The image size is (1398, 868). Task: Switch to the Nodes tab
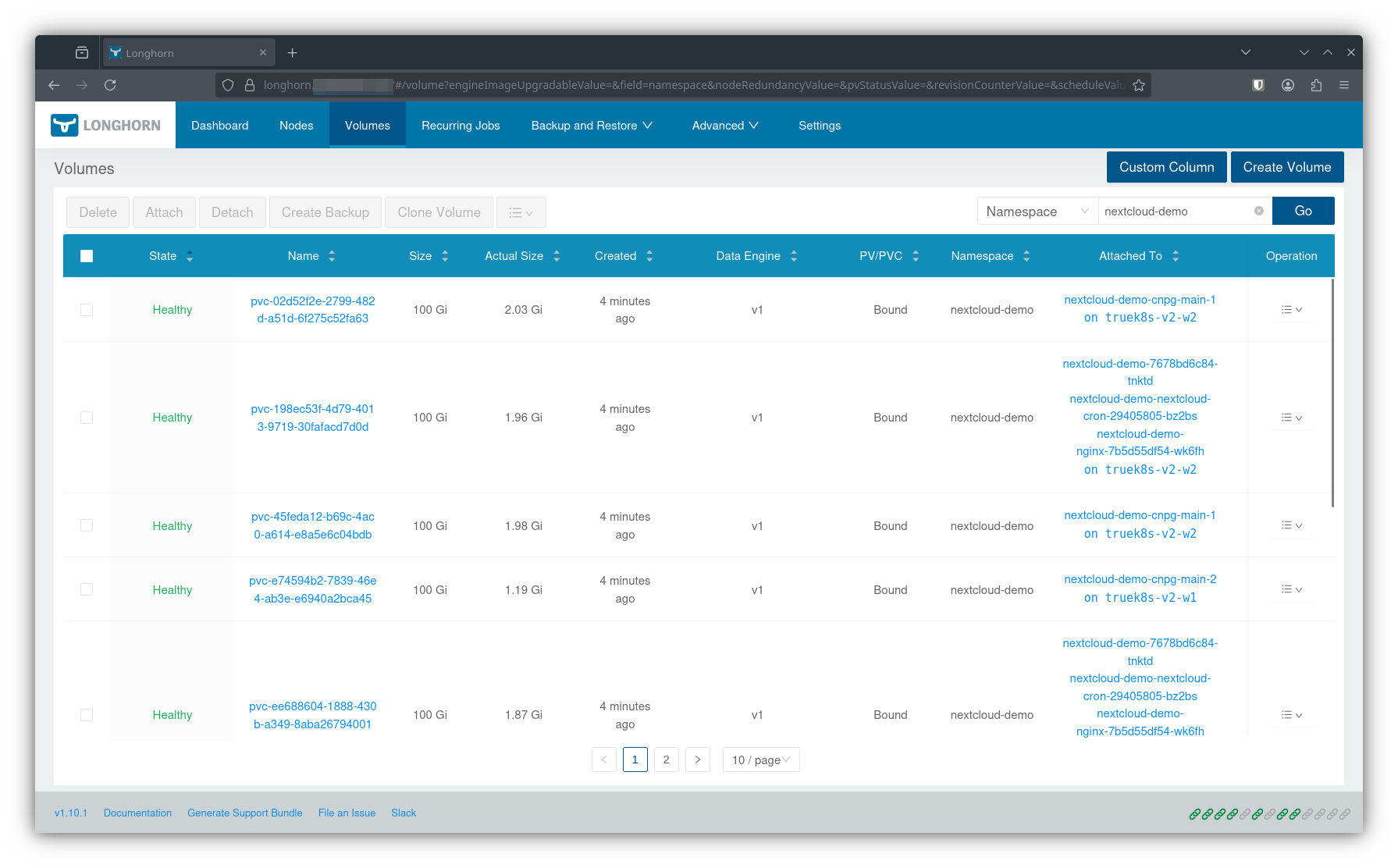(296, 126)
